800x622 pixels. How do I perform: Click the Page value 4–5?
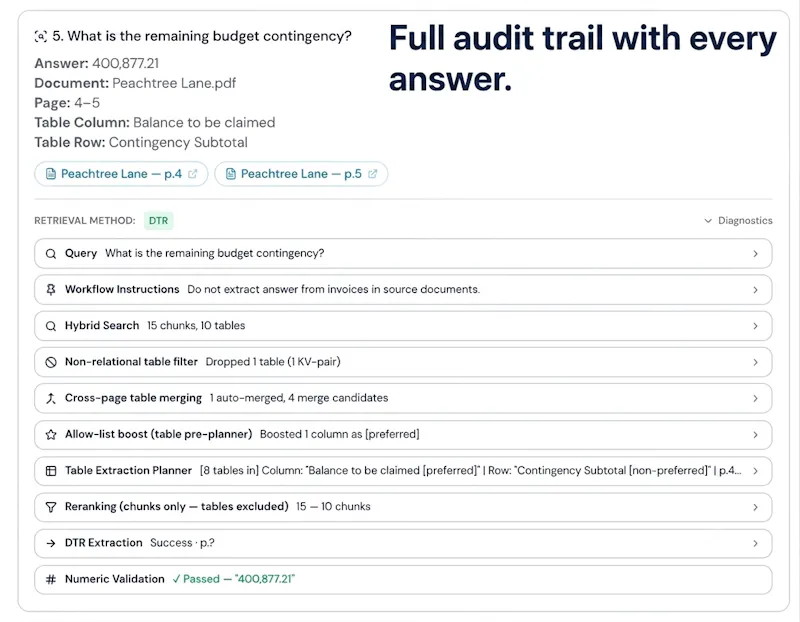(x=87, y=103)
